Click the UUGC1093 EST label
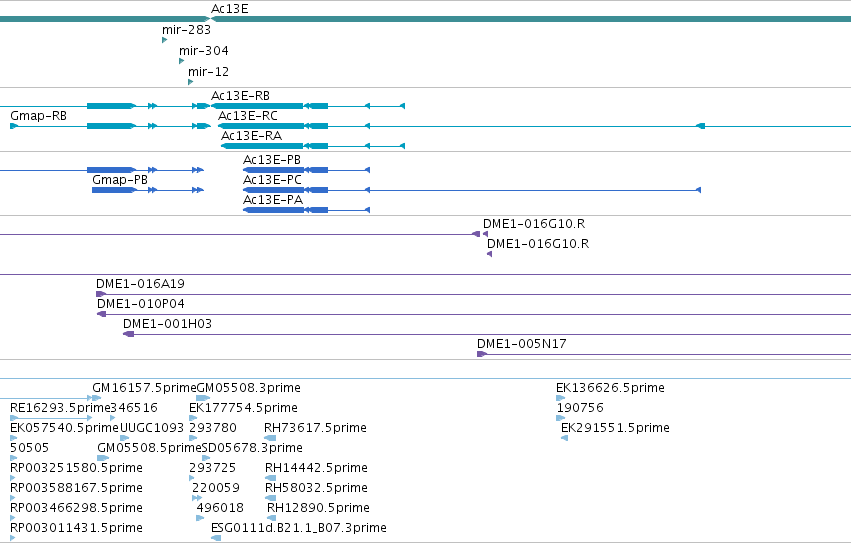This screenshot has width=851, height=543. point(152,428)
